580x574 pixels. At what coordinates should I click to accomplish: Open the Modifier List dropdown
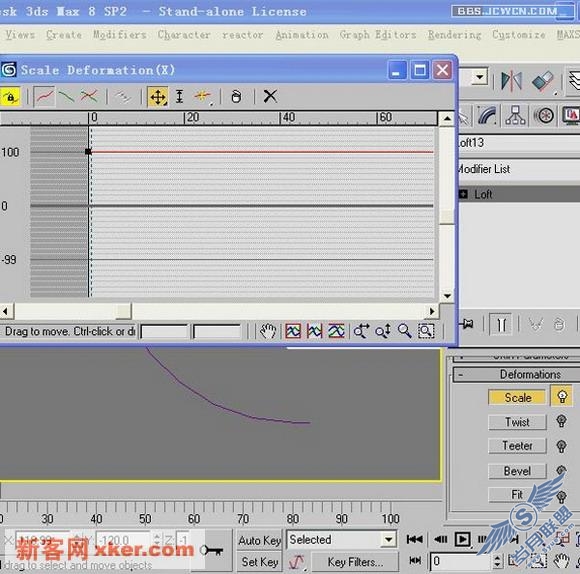519,169
